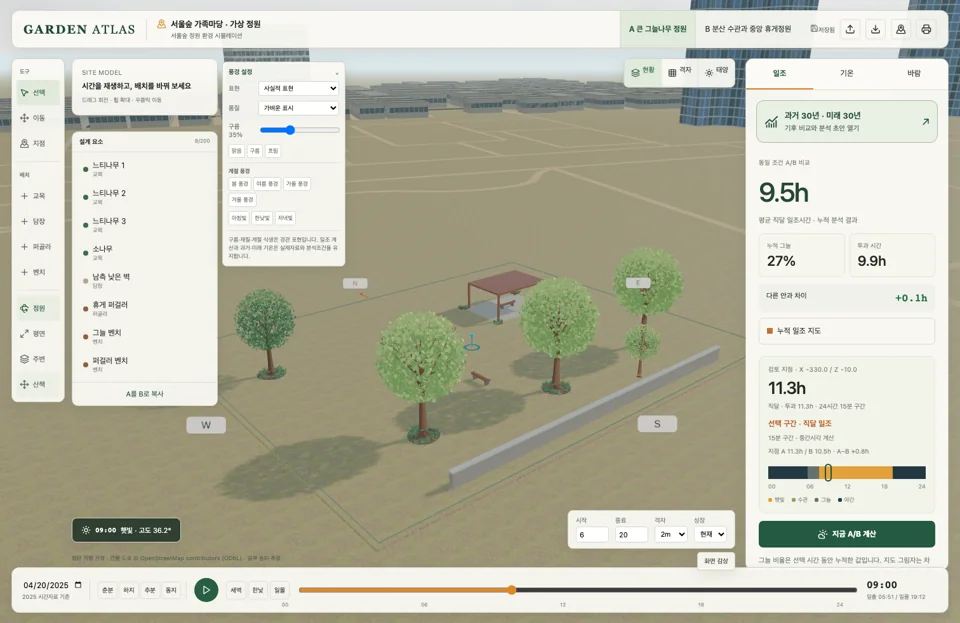Set sky to 흐림 overcast preset

point(273,151)
